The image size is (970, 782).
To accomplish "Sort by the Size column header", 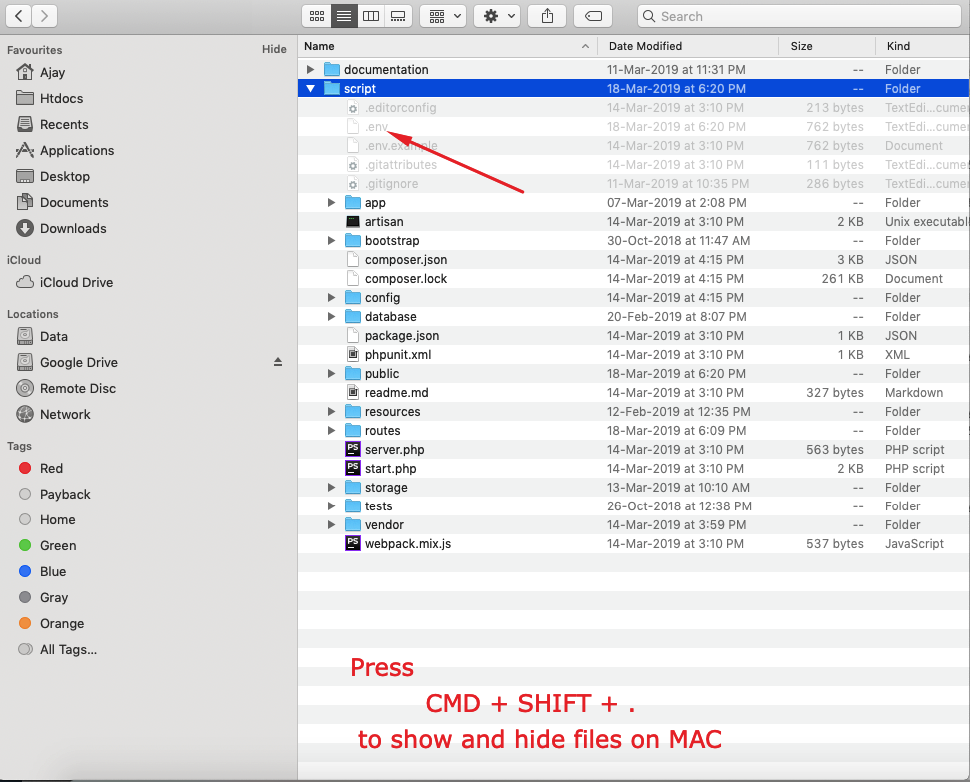I will point(827,46).
